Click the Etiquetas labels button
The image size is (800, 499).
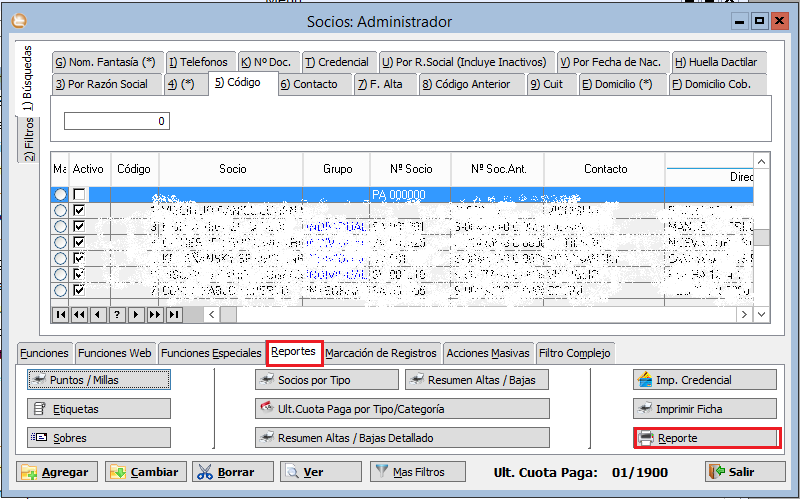pos(99,409)
